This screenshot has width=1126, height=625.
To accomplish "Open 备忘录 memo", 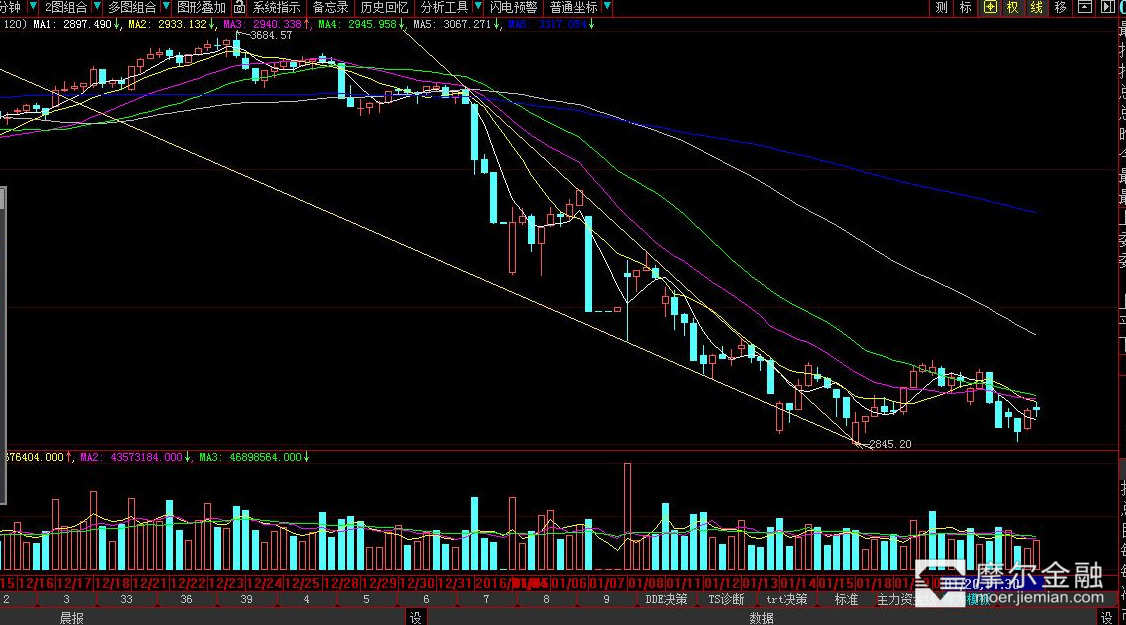I will (x=330, y=8).
